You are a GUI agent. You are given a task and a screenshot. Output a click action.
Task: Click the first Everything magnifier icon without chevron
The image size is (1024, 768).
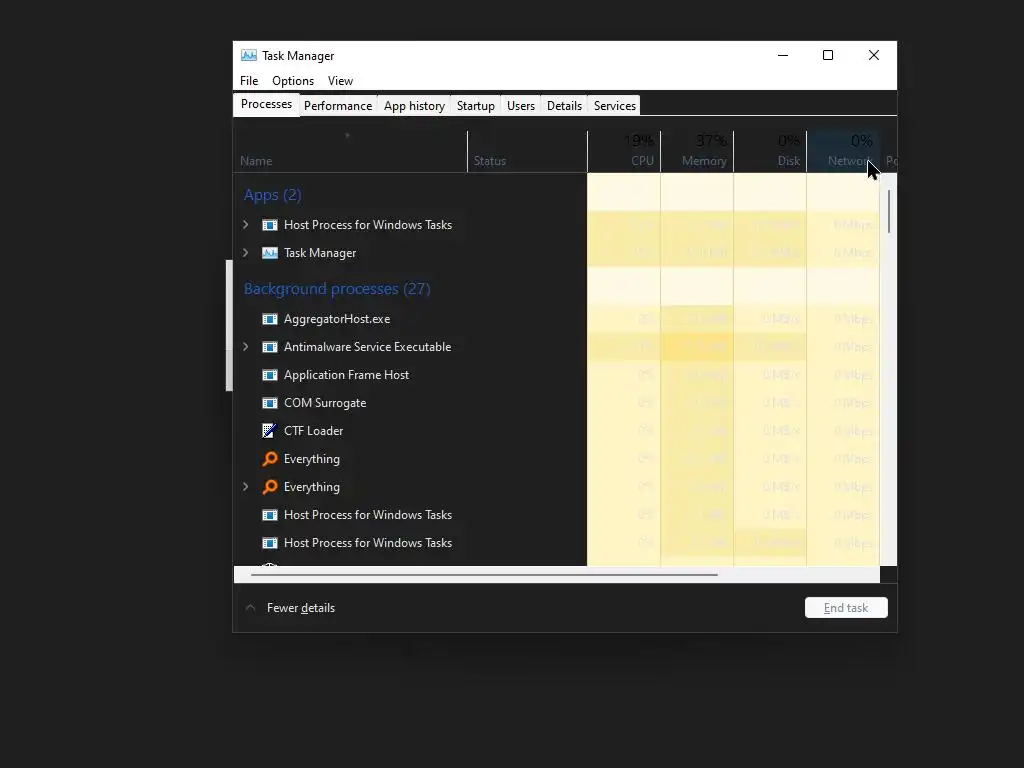(270, 459)
